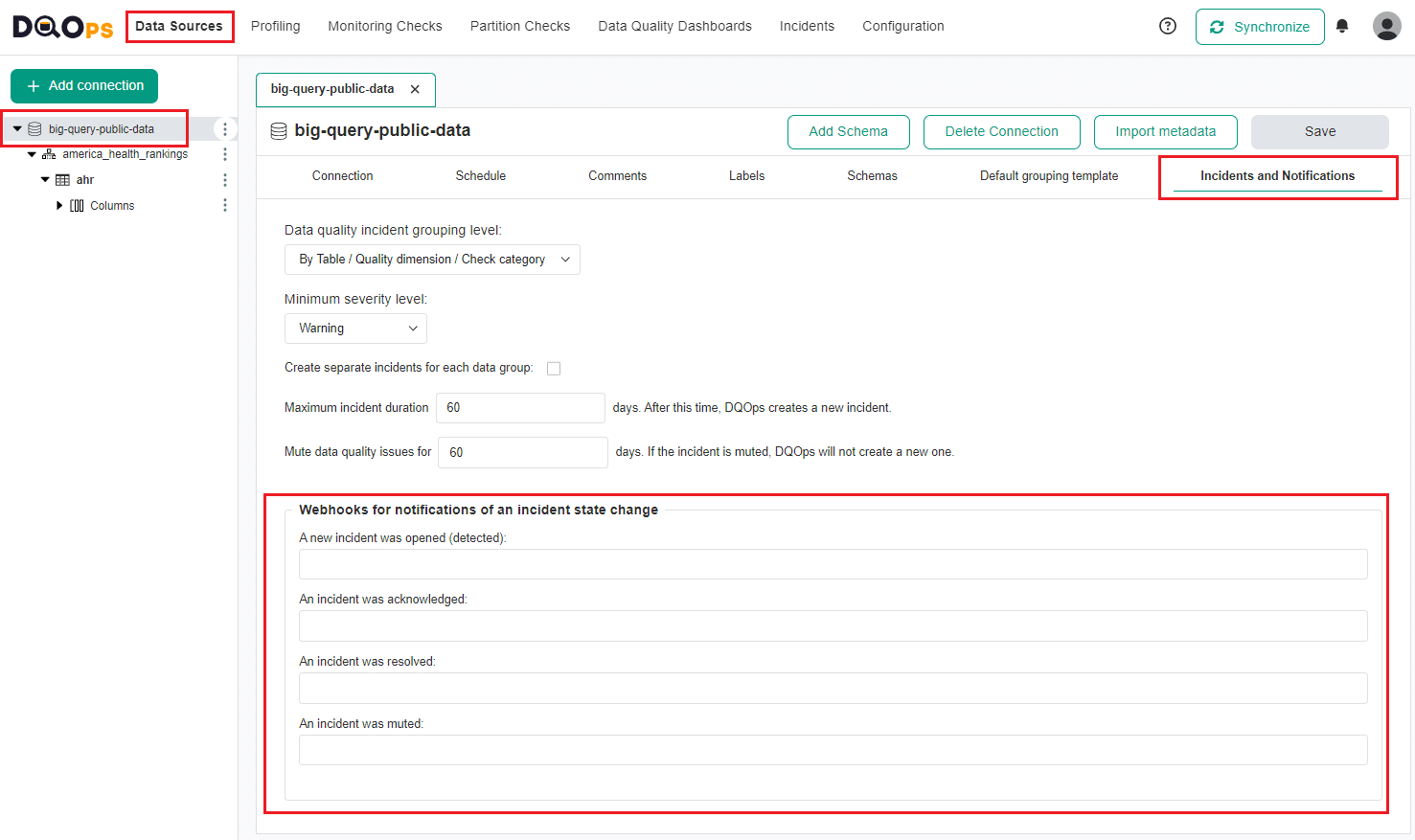This screenshot has width=1415, height=840.
Task: Open the help question mark icon
Action: coord(1167,26)
